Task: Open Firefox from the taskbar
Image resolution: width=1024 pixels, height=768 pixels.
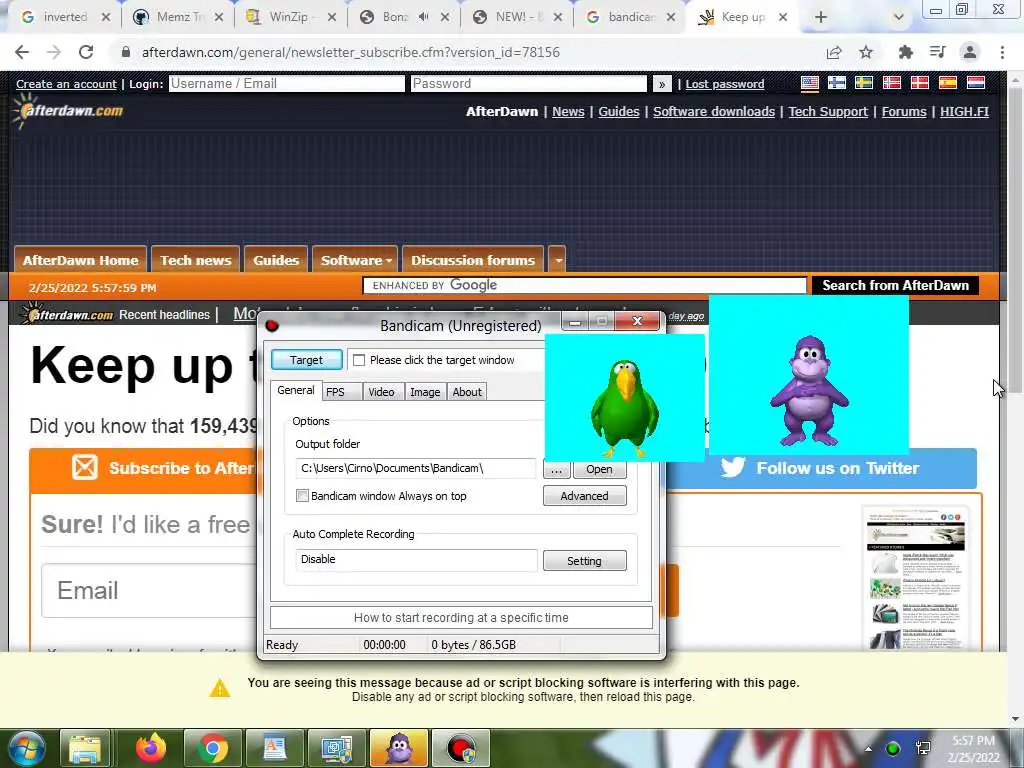Action: pos(151,748)
